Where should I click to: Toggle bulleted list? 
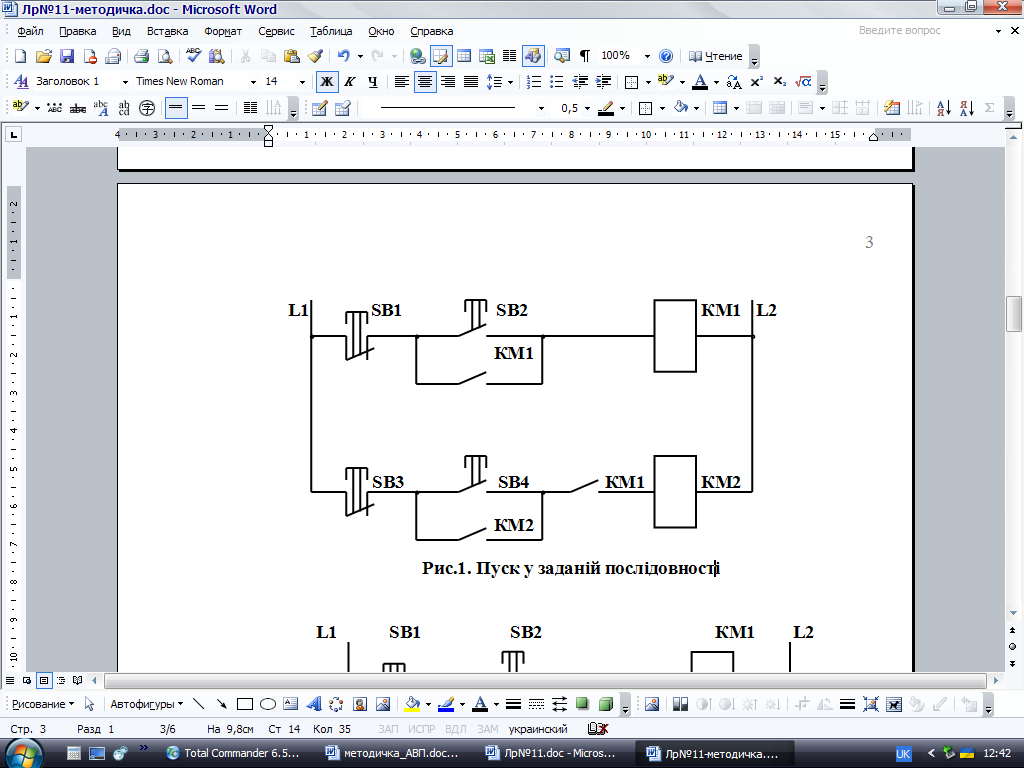tap(556, 82)
